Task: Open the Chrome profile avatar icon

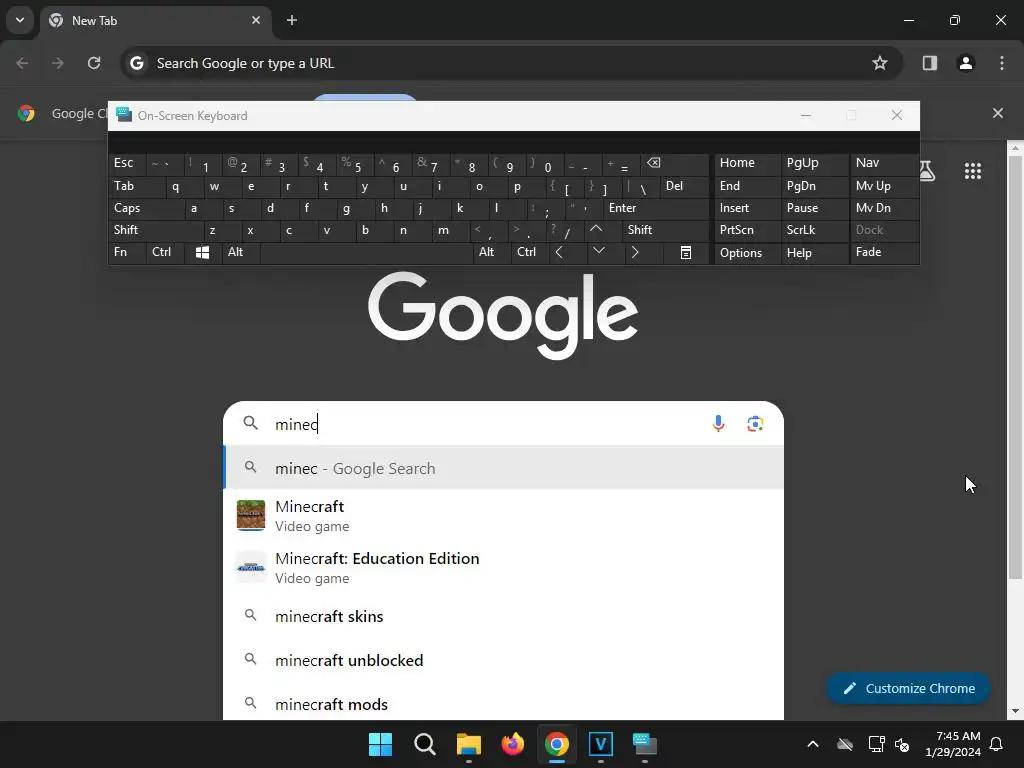Action: tap(965, 63)
